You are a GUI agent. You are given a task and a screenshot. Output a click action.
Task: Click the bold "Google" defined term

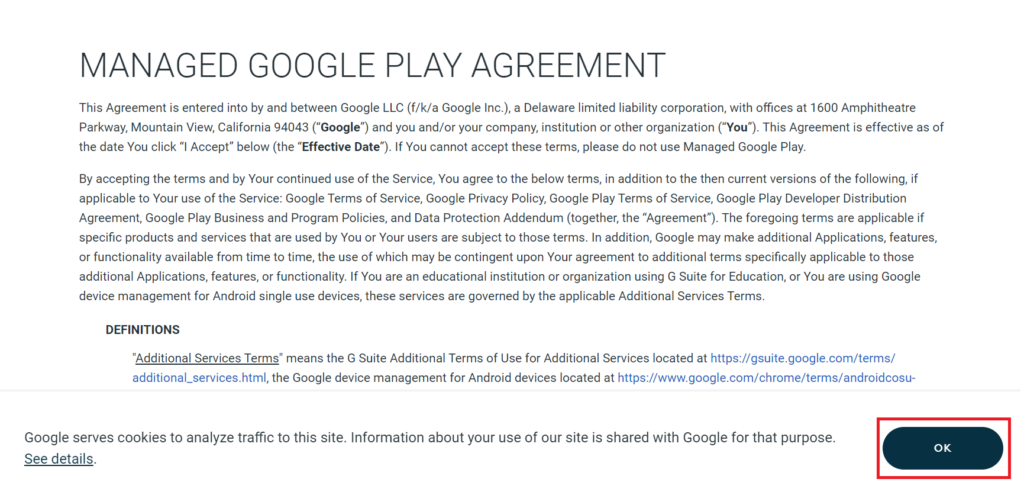tap(339, 127)
